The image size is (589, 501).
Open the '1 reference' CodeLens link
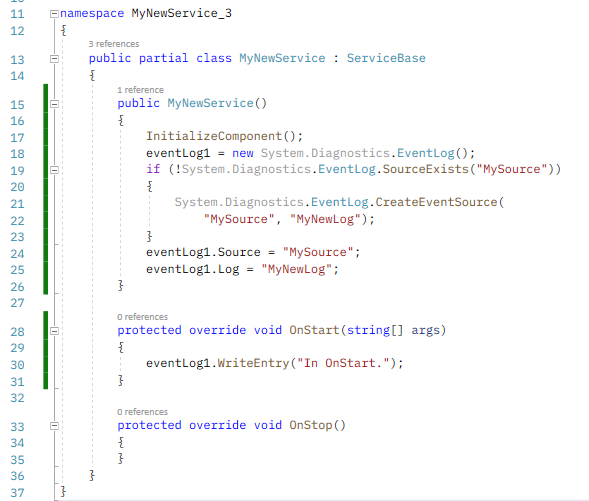pos(140,90)
